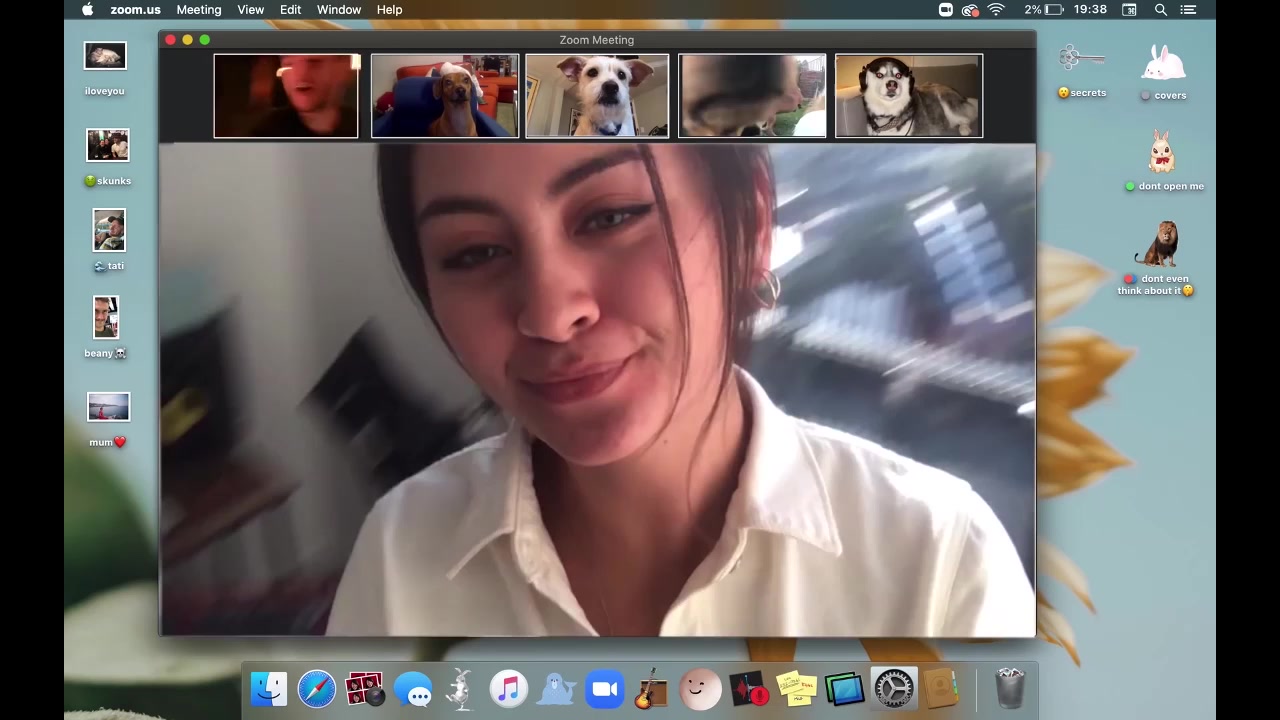
Task: Open the Trash in the dock
Action: (x=1010, y=689)
